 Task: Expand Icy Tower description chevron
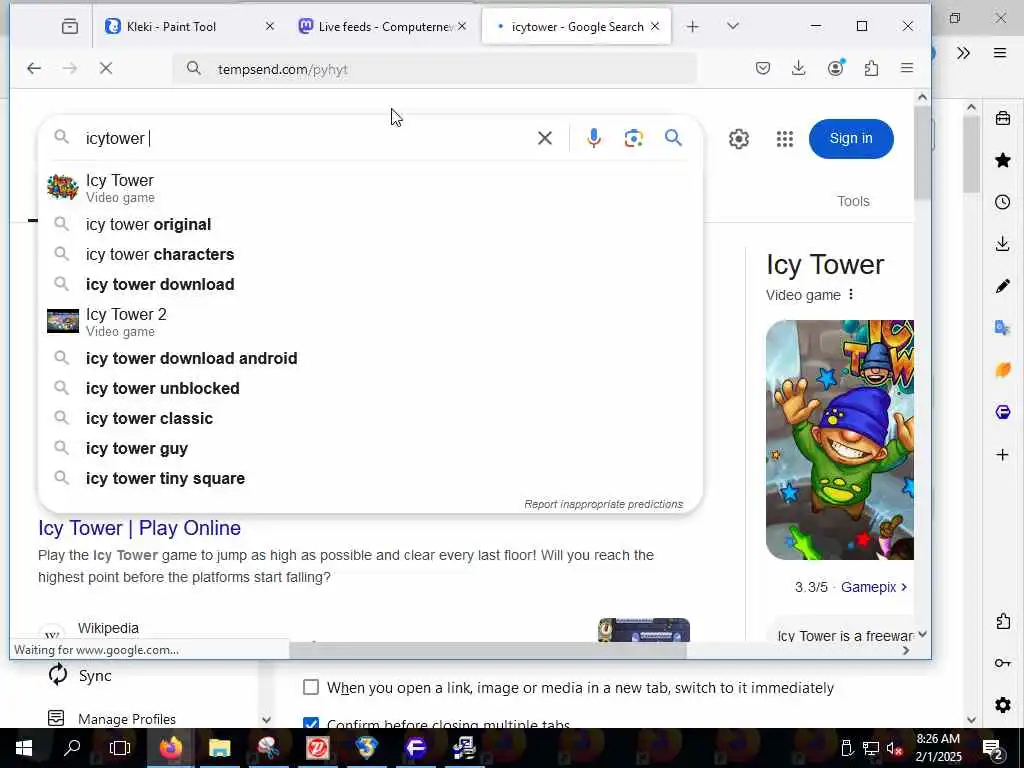(922, 634)
